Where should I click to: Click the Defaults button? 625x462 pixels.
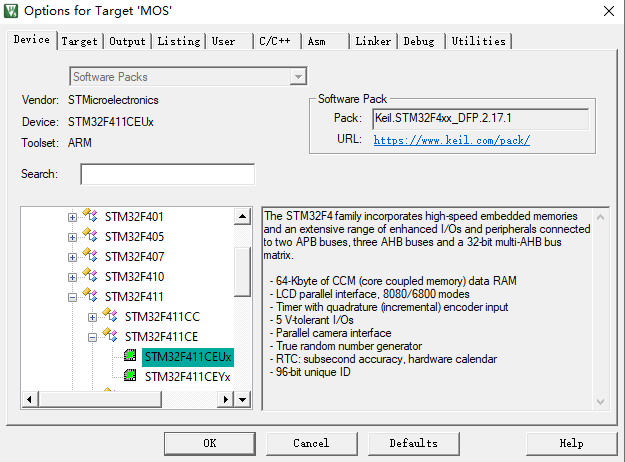point(413,444)
